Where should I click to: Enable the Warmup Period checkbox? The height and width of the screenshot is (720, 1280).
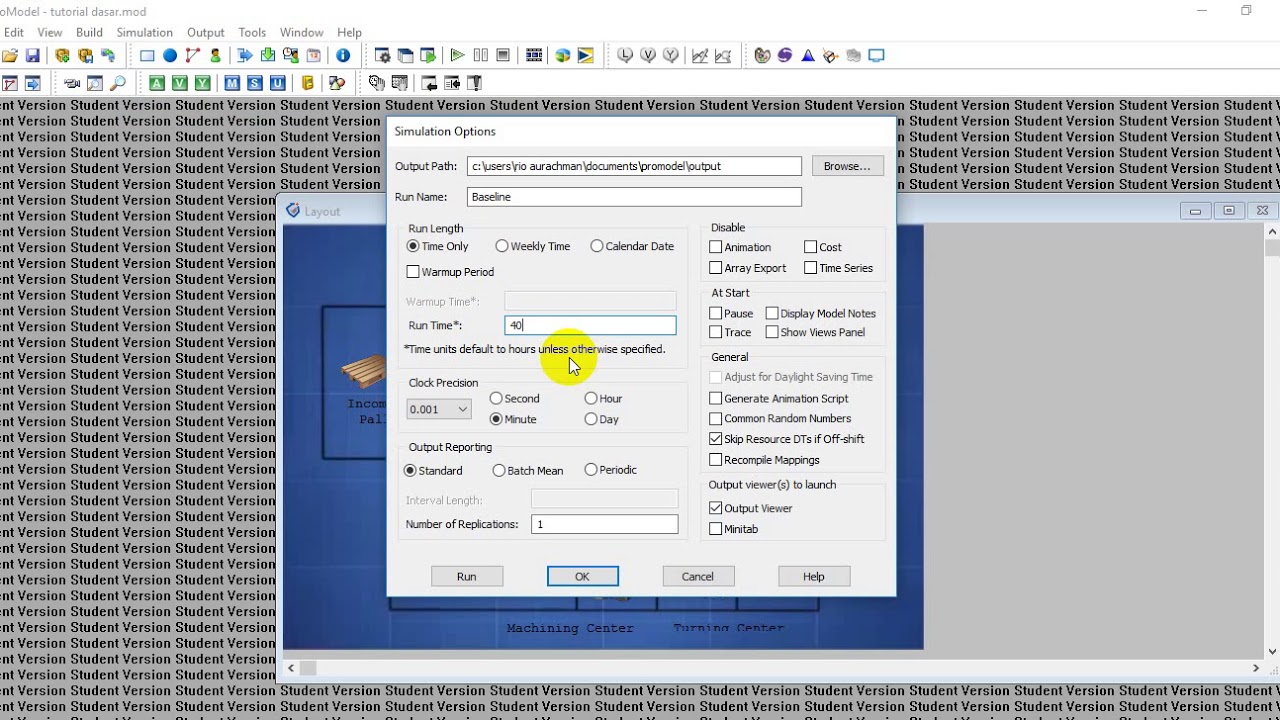click(413, 272)
